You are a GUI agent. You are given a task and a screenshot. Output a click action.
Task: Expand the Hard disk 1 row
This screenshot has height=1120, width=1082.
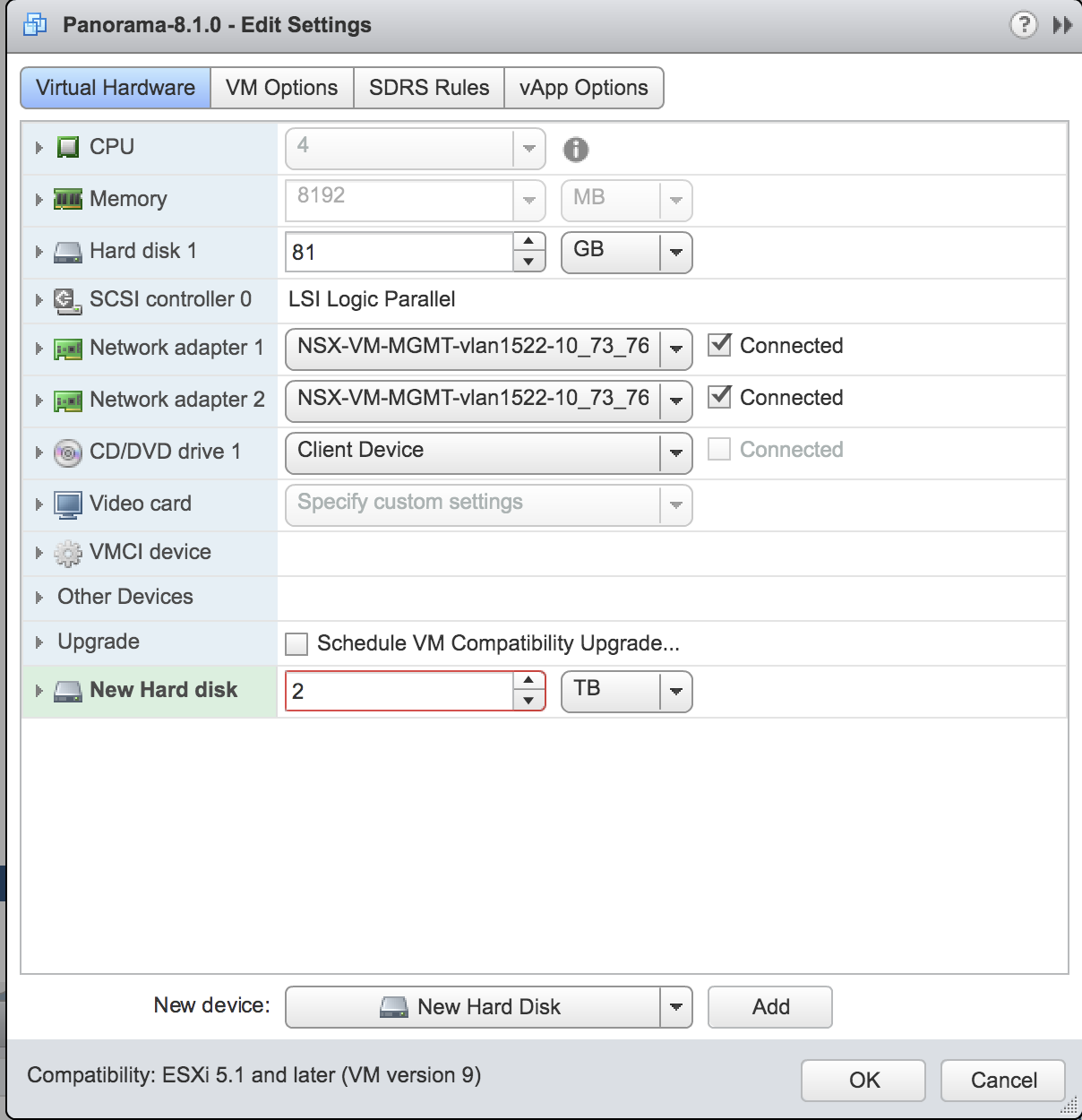tap(39, 252)
